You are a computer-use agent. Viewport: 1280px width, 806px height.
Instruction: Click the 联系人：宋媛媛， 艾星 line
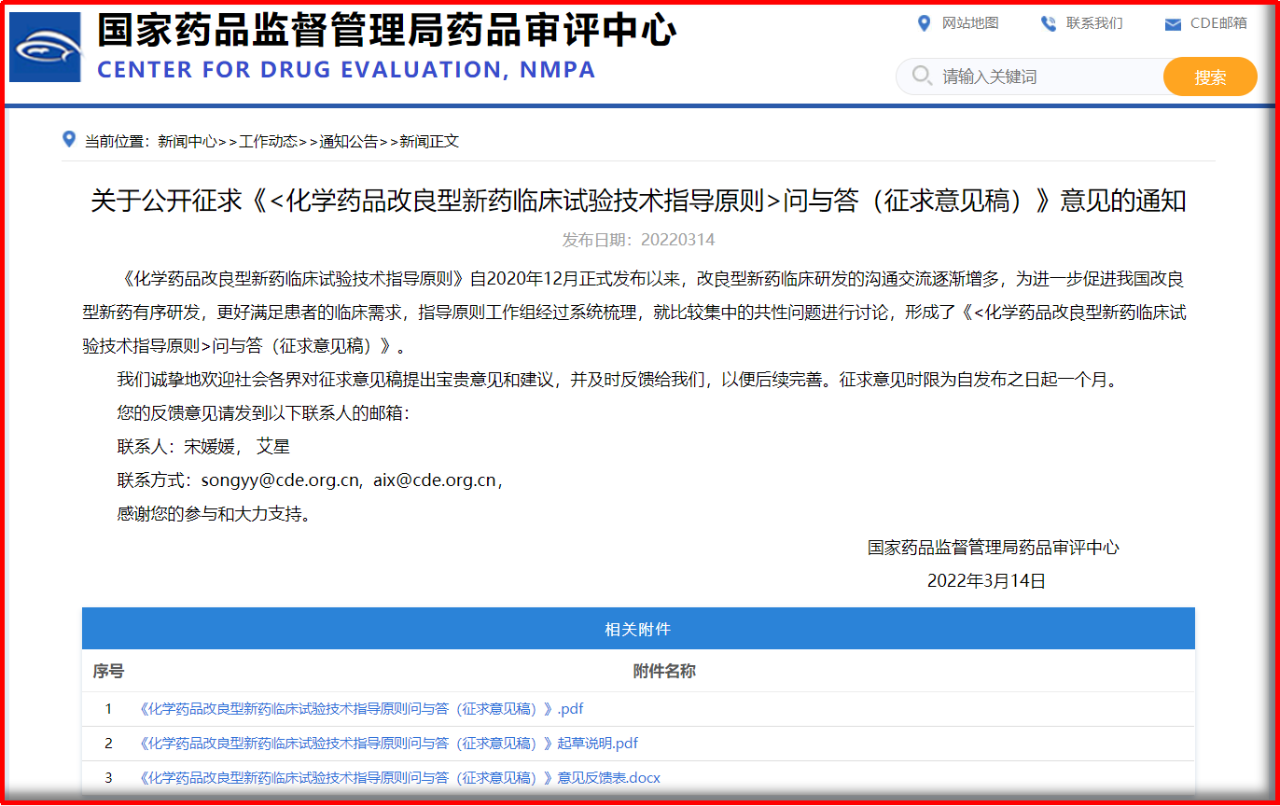pyautogui.click(x=203, y=447)
